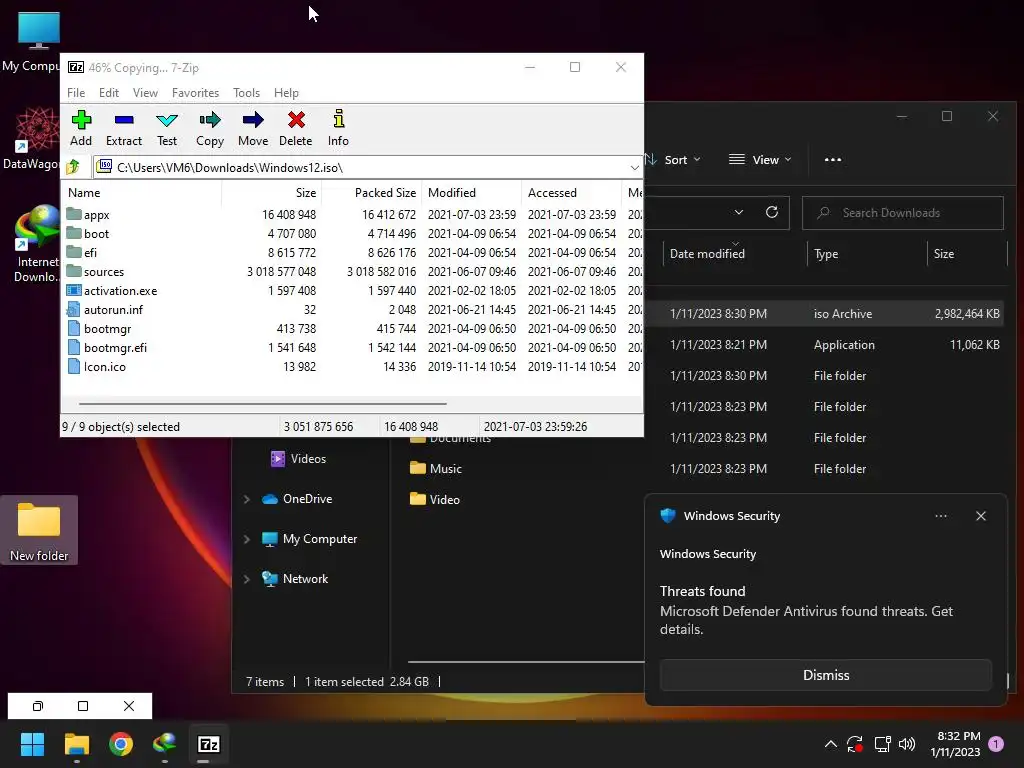Open Videos in the Explorer sidebar
Image resolution: width=1024 pixels, height=768 pixels.
click(x=298, y=459)
